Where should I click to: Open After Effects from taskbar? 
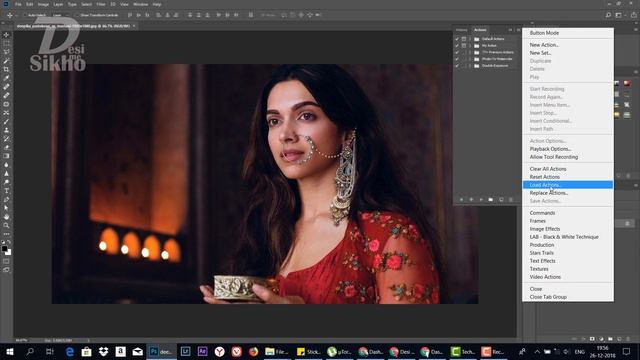pyautogui.click(x=202, y=351)
